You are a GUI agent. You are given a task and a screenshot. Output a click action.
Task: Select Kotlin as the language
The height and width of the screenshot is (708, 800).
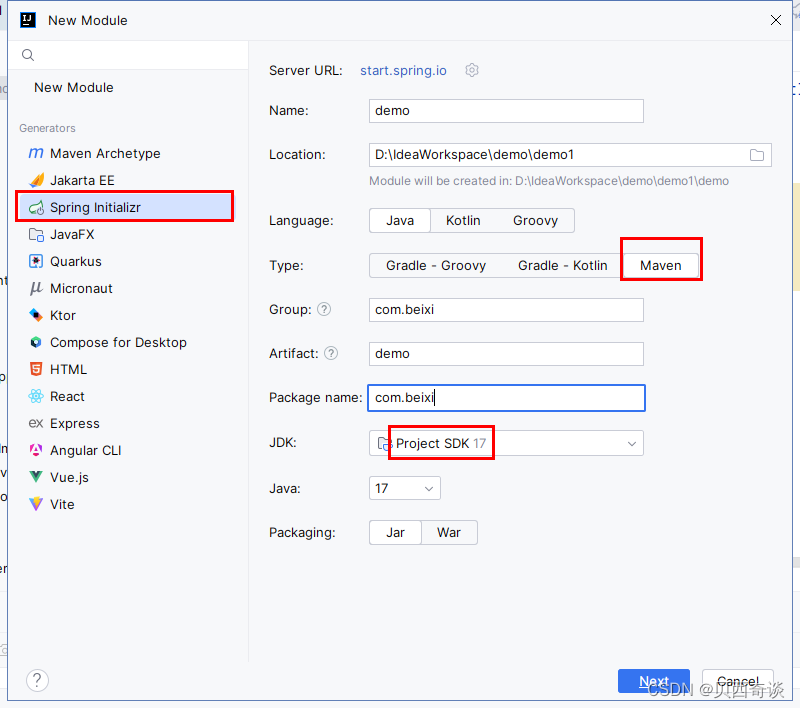pyautogui.click(x=463, y=220)
